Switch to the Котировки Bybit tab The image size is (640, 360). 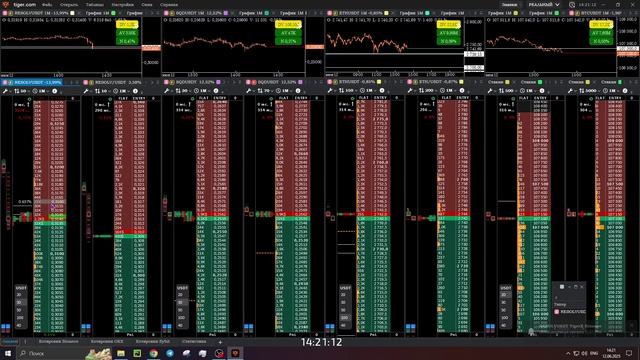pyautogui.click(x=153, y=342)
